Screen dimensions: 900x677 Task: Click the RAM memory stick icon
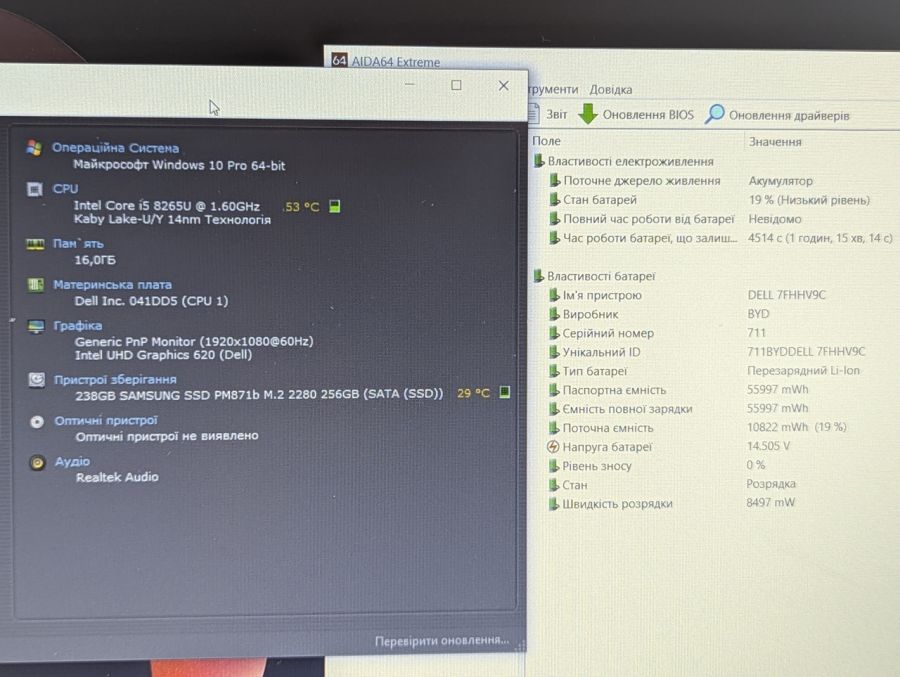point(35,244)
